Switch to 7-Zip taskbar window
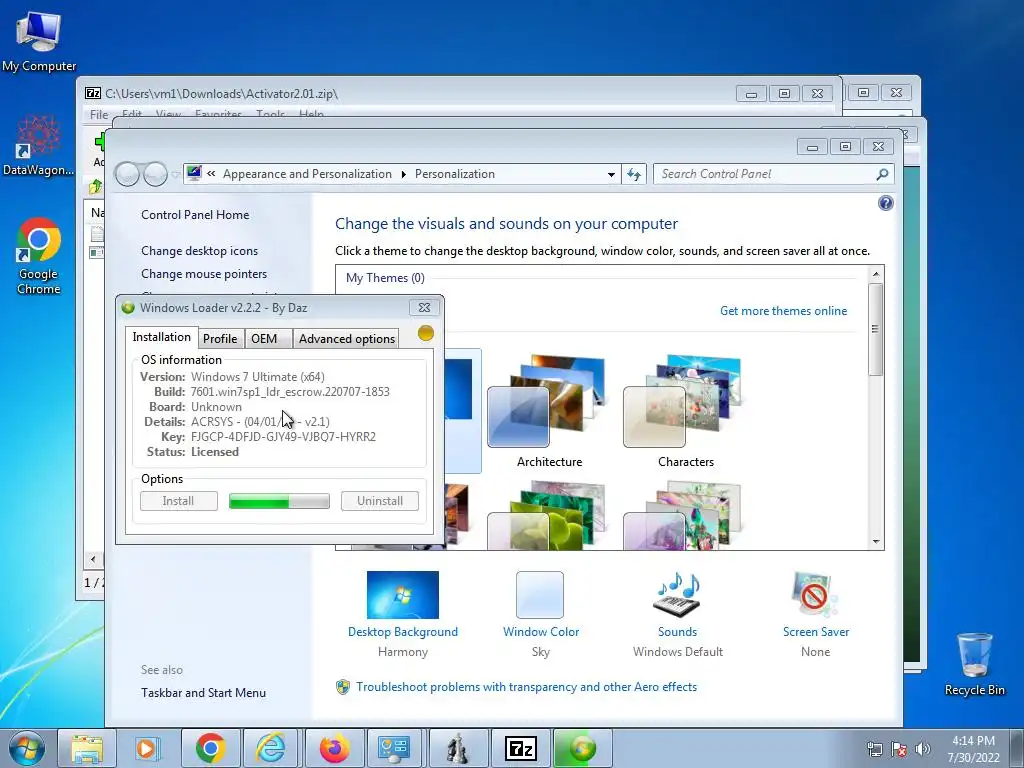Screen dimensions: 1024x768 520,748
